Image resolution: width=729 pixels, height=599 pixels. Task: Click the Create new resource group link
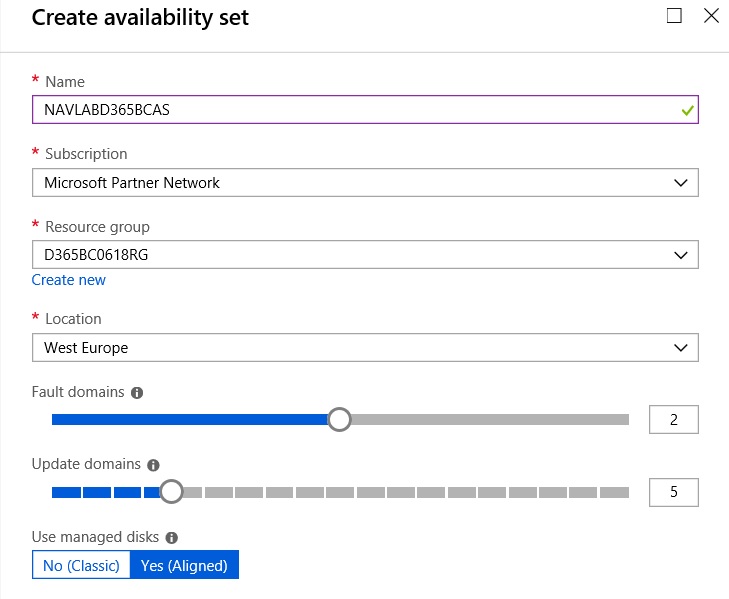pos(68,280)
